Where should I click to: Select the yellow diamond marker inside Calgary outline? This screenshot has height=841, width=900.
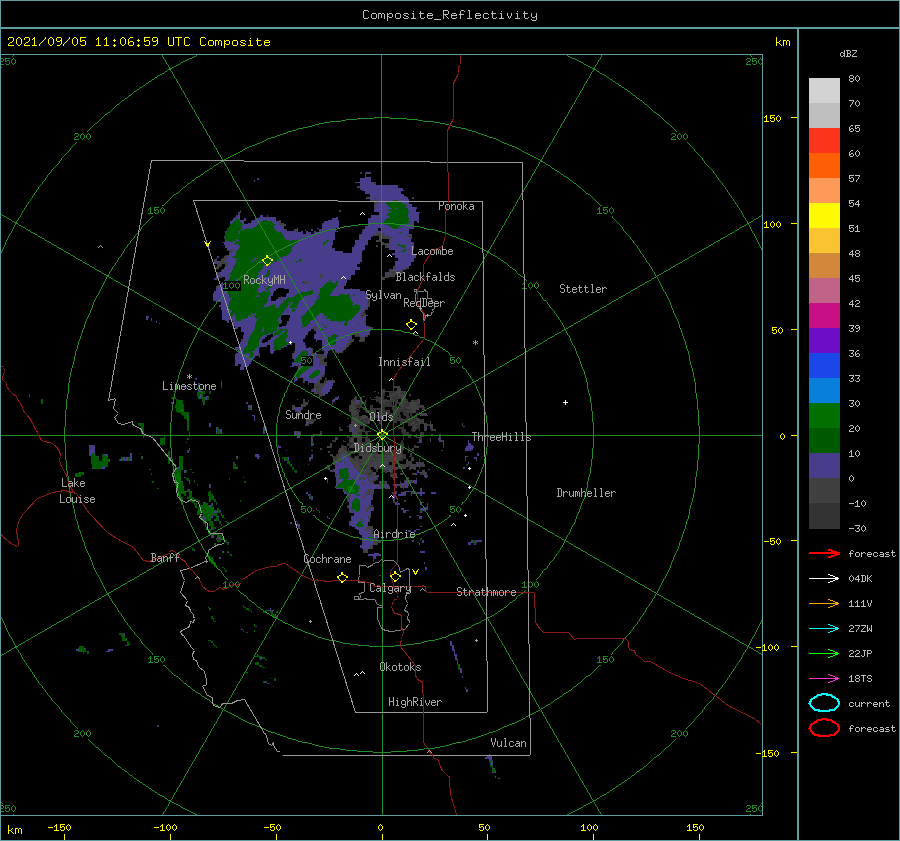[x=395, y=576]
